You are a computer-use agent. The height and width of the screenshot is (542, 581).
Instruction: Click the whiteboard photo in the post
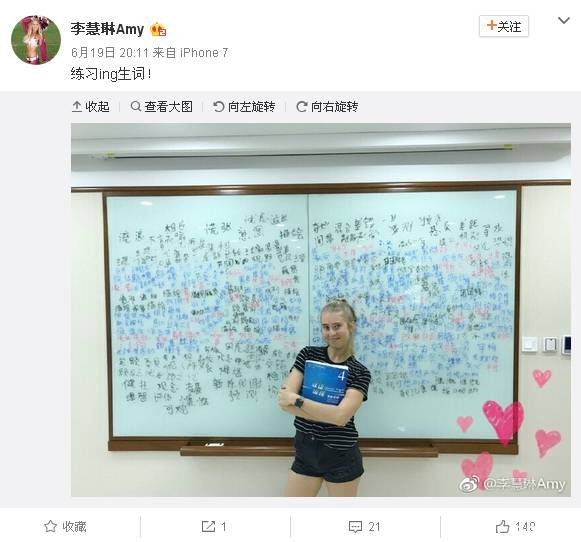coord(321,310)
